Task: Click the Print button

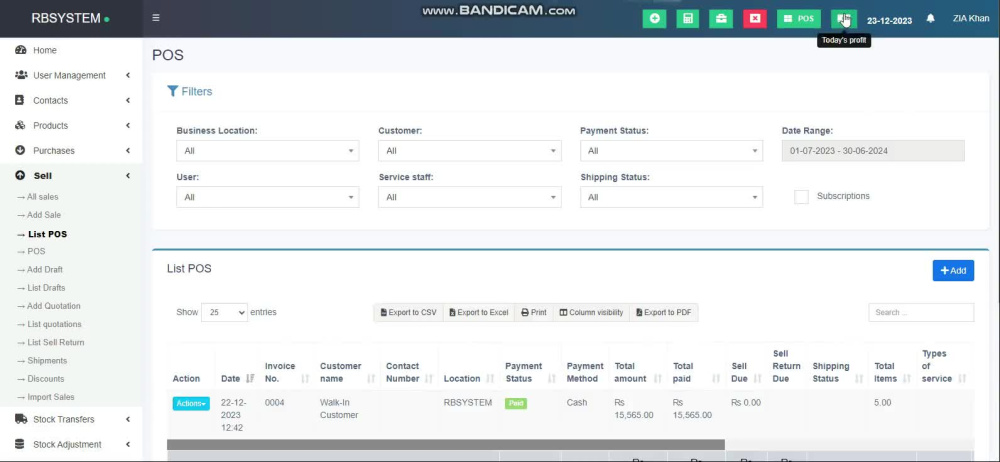Action: point(534,313)
